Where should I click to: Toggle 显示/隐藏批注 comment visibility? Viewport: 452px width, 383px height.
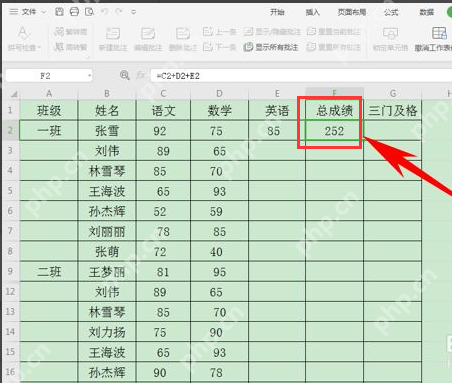click(x=272, y=32)
